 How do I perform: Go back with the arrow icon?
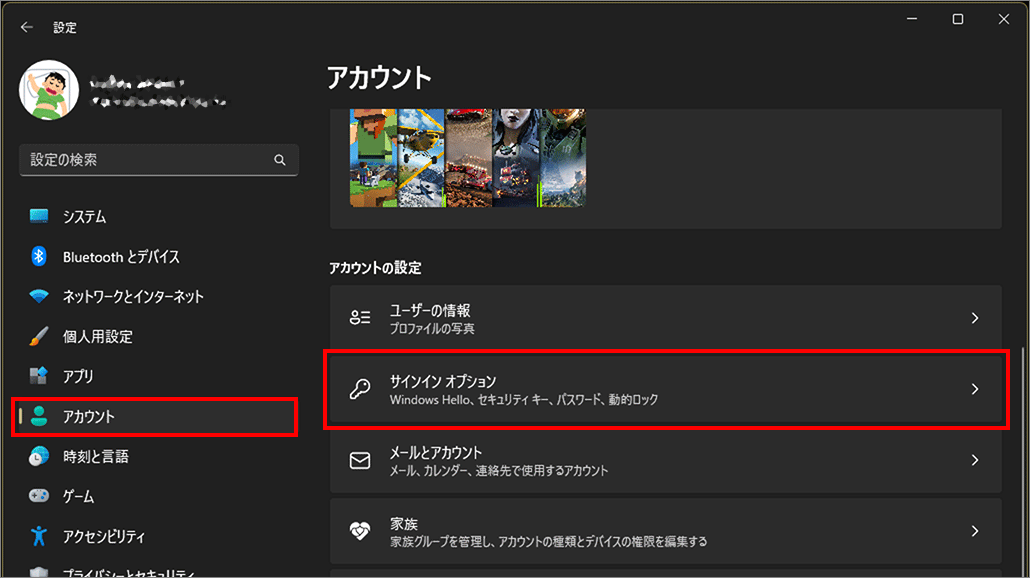[x=26, y=27]
